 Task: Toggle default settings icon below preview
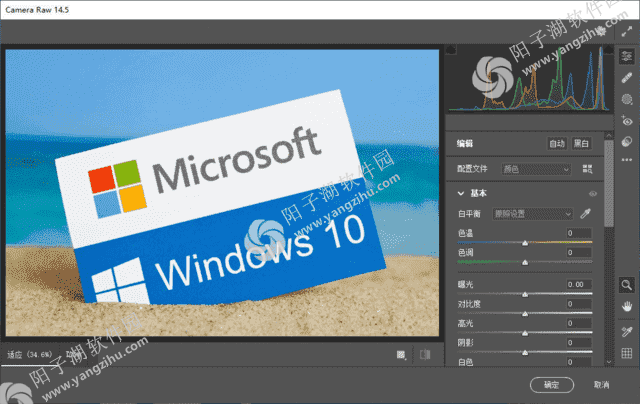pos(401,355)
